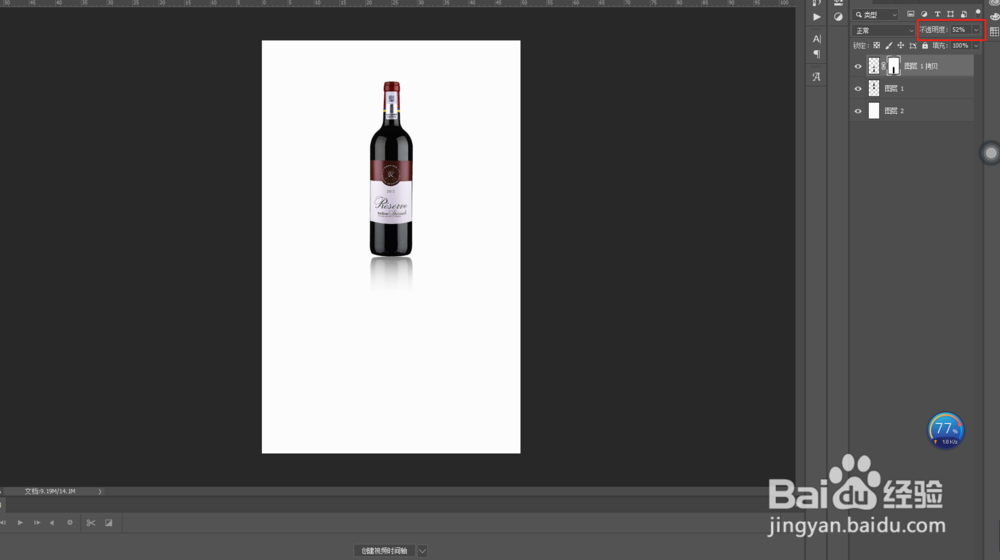Open the swatches grid panel icon
1000x560 pixels.
994,32
